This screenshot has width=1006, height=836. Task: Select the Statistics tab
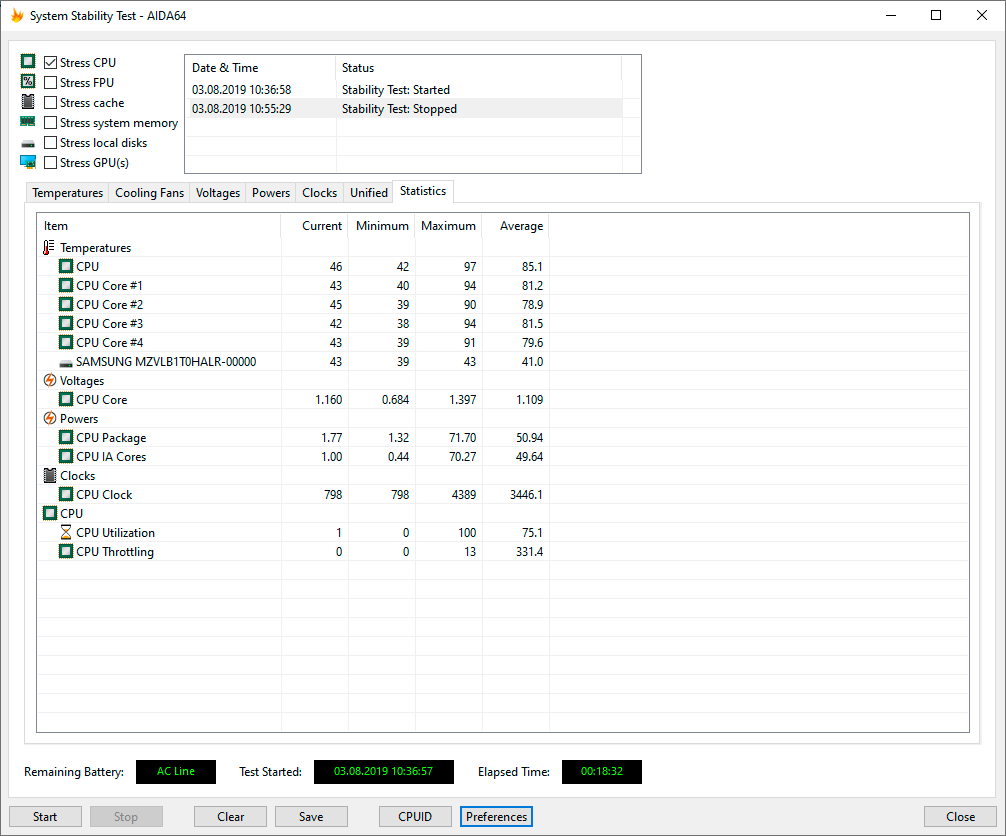tap(423, 191)
